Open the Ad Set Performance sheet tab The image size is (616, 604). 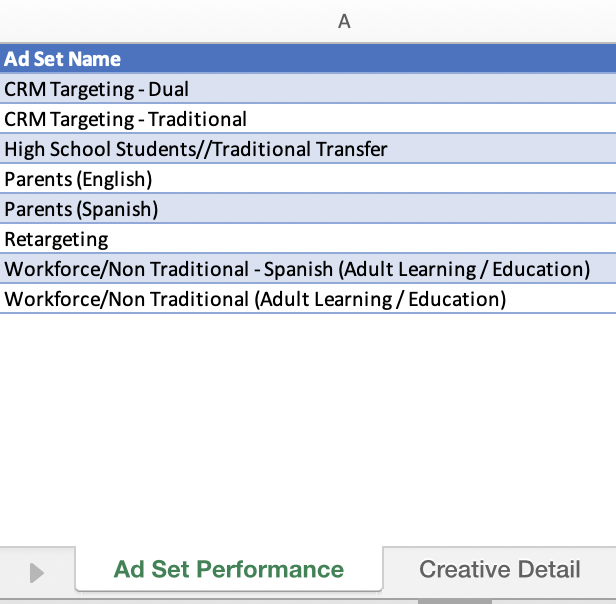pos(229,569)
